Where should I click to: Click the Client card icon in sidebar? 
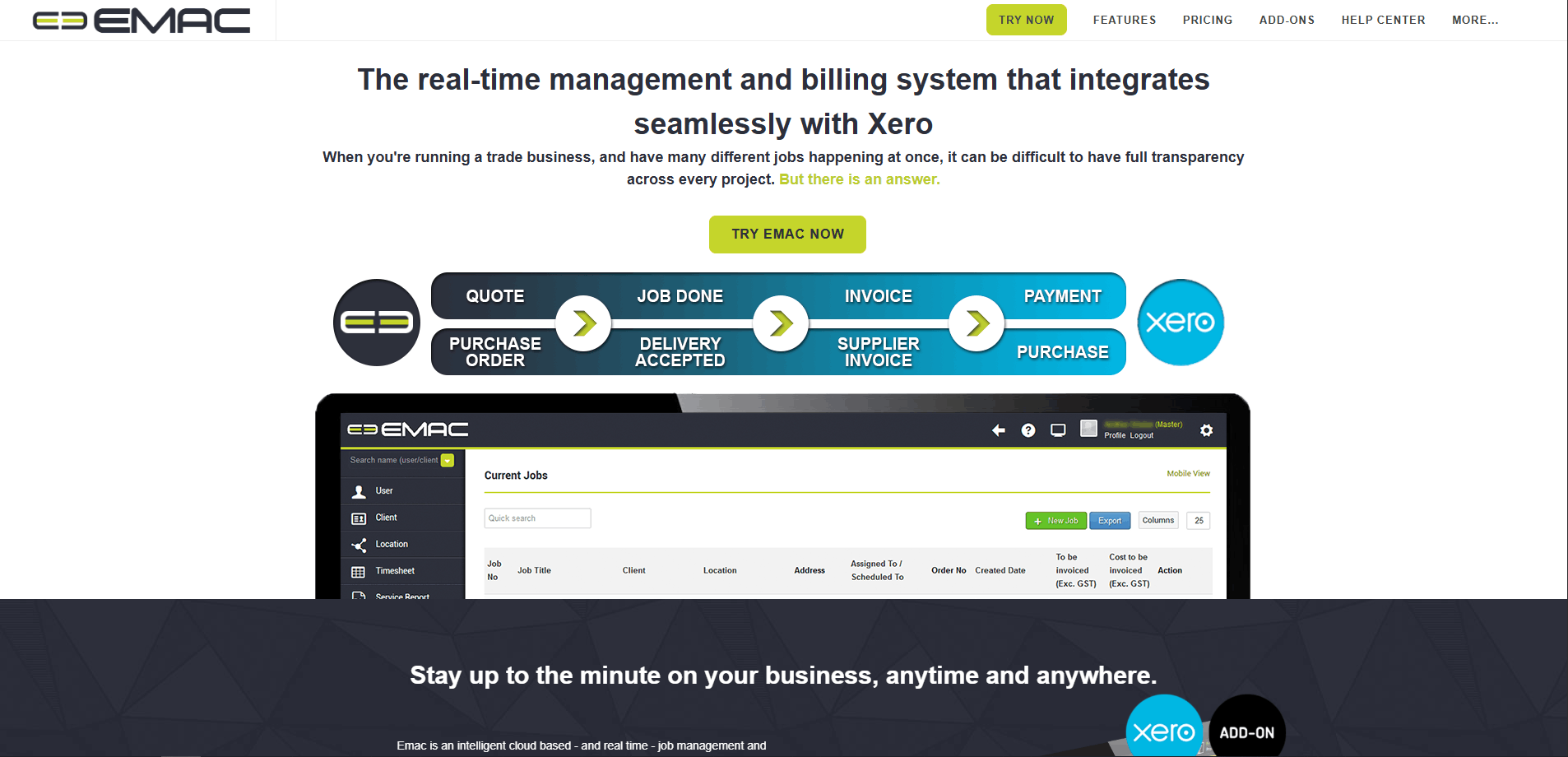pos(359,518)
